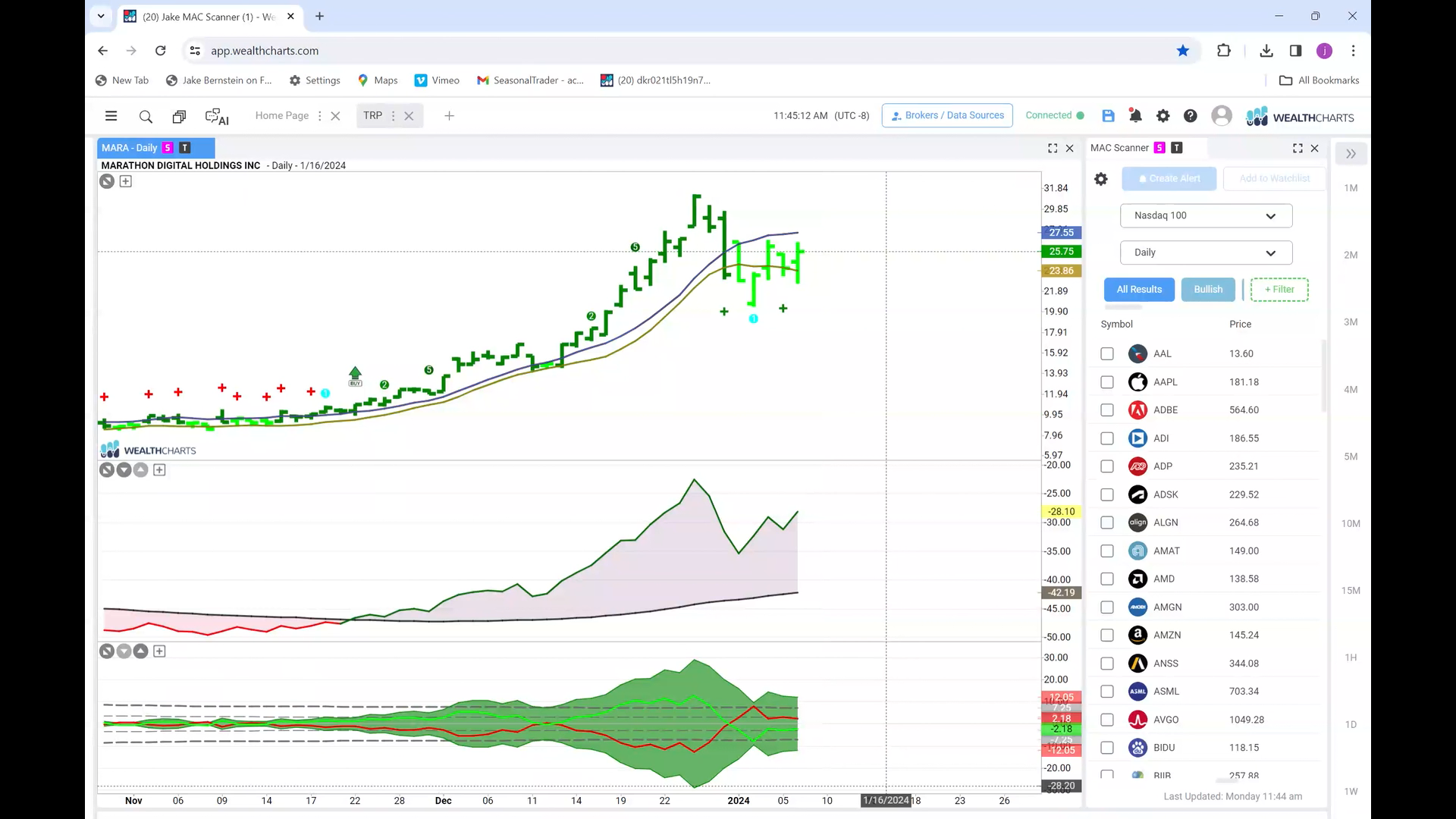The height and width of the screenshot is (819, 1456).
Task: Select the TRP workspace tab
Action: point(372,116)
